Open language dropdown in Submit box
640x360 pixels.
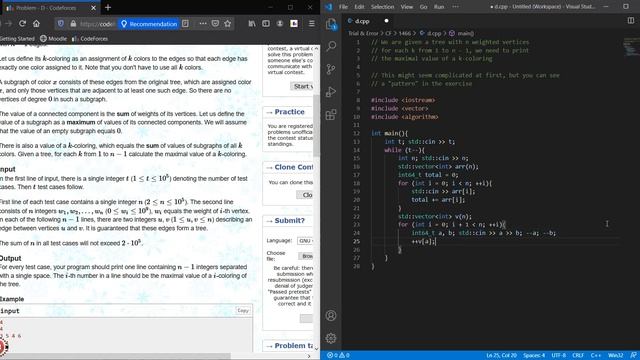305,241
